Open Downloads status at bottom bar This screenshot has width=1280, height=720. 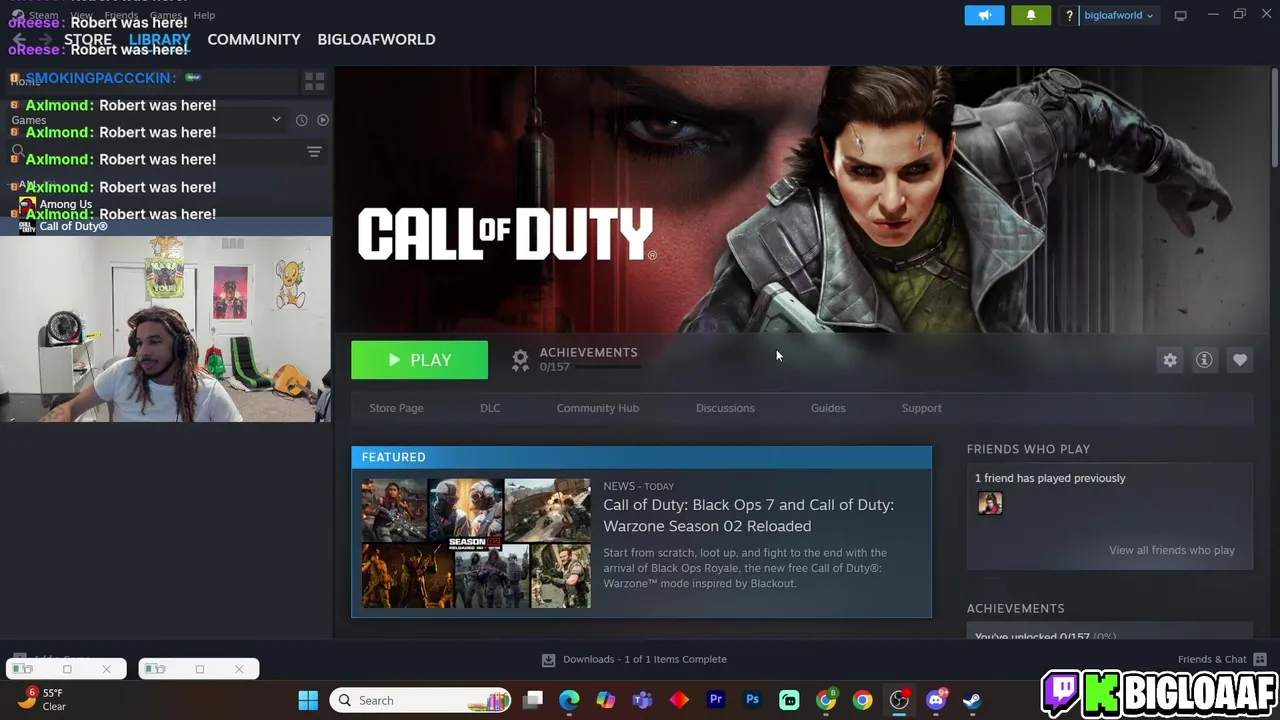tap(634, 659)
